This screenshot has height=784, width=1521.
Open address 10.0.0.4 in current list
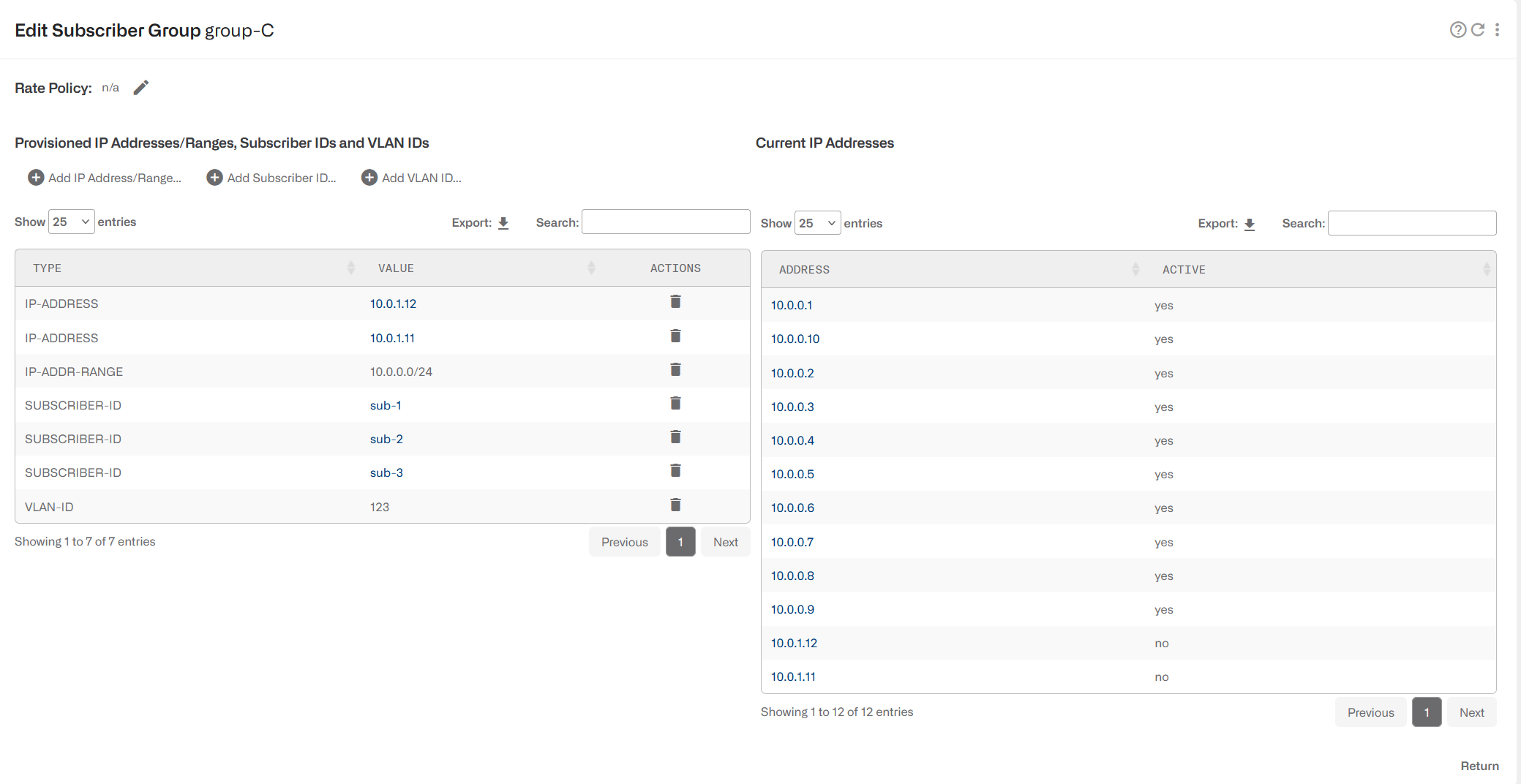(792, 440)
